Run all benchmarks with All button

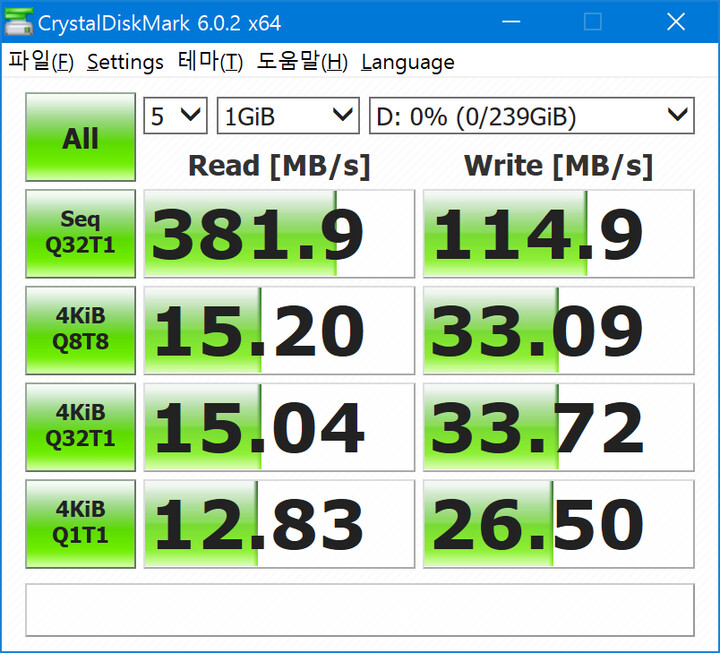80,137
